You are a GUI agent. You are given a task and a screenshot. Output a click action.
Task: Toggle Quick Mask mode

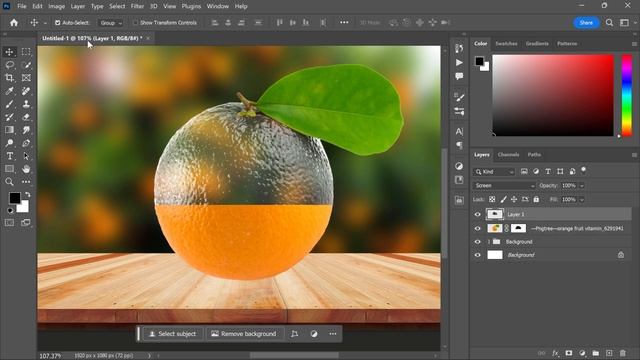pyautogui.click(x=9, y=223)
